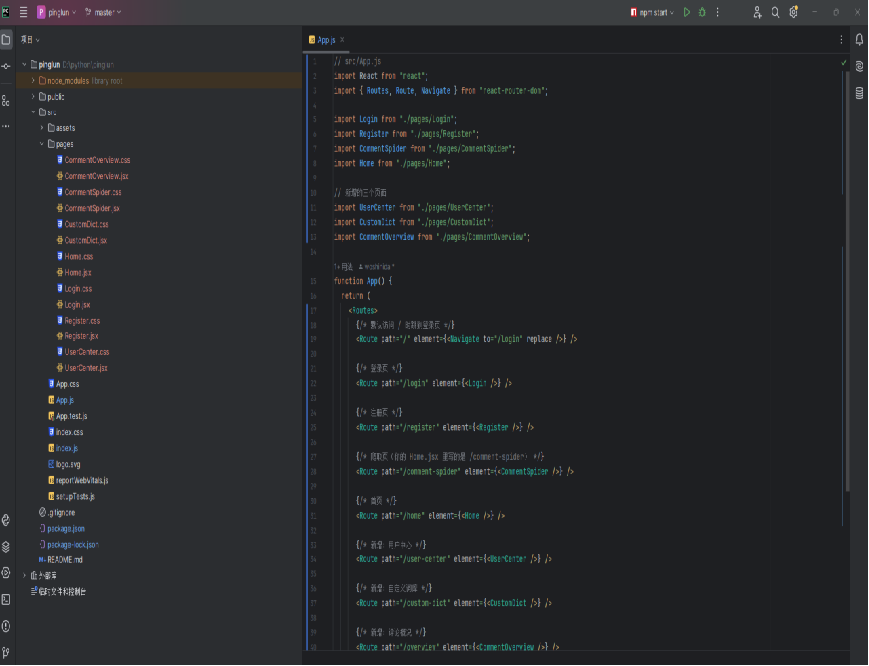This screenshot has width=869, height=666.
Task: Run the npm start configuration
Action: 686,12
